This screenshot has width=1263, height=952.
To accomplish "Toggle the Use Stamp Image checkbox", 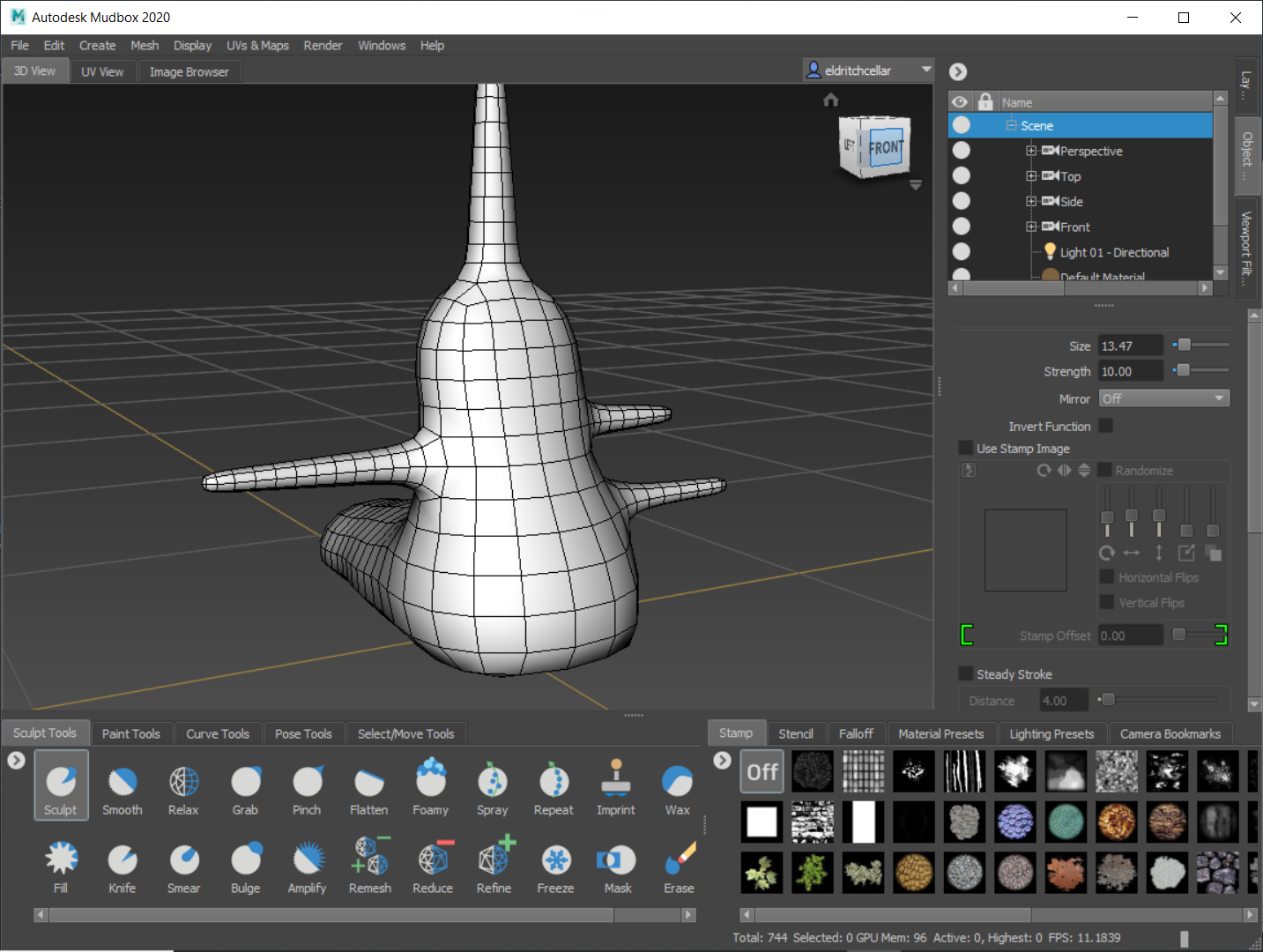I will (966, 448).
